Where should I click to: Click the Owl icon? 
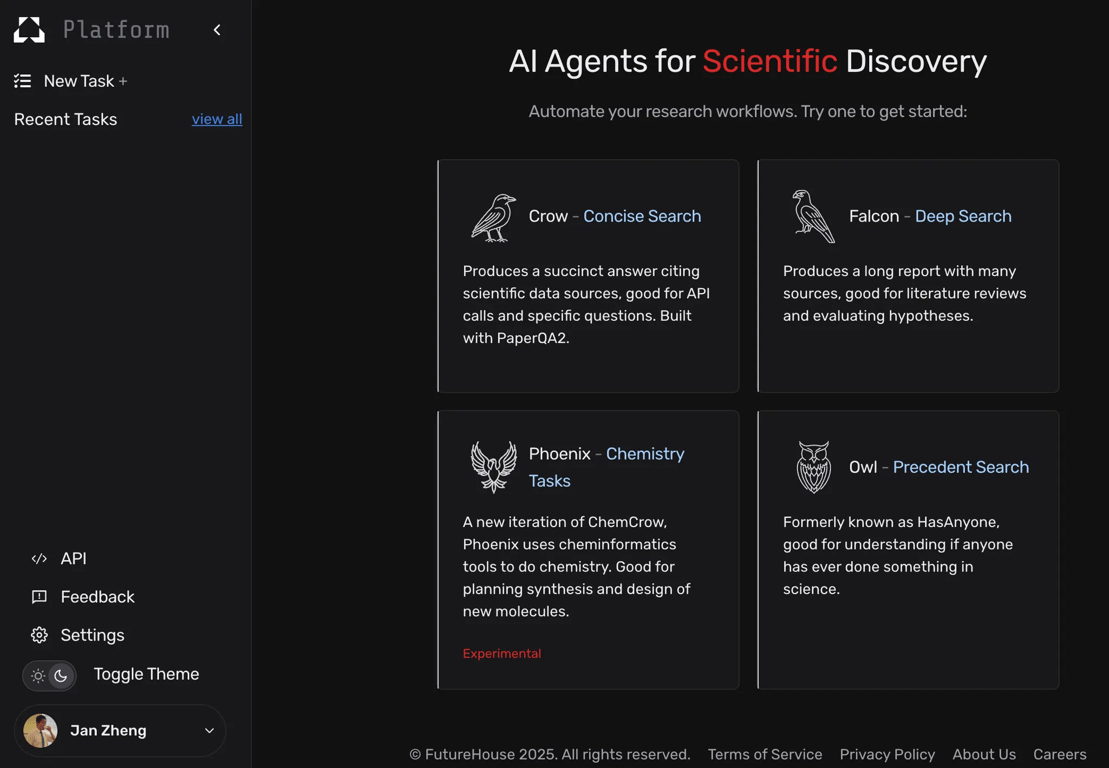813,467
